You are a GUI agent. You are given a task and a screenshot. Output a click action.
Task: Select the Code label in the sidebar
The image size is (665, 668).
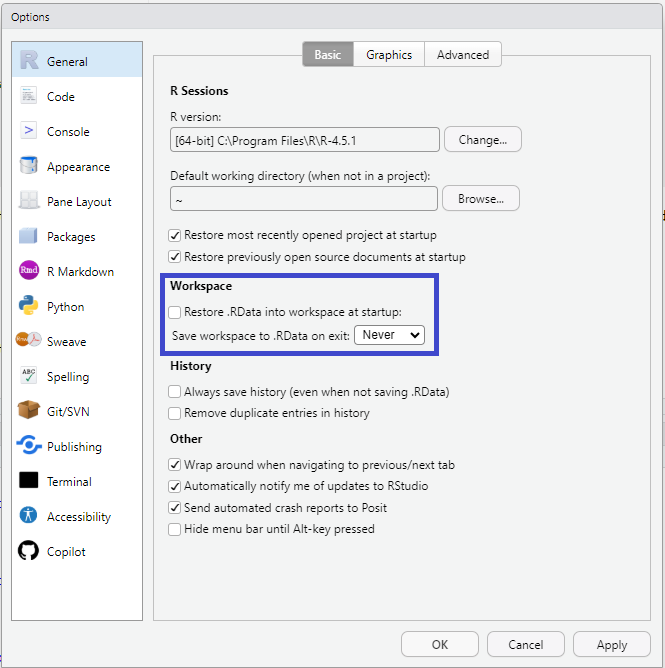point(61,97)
